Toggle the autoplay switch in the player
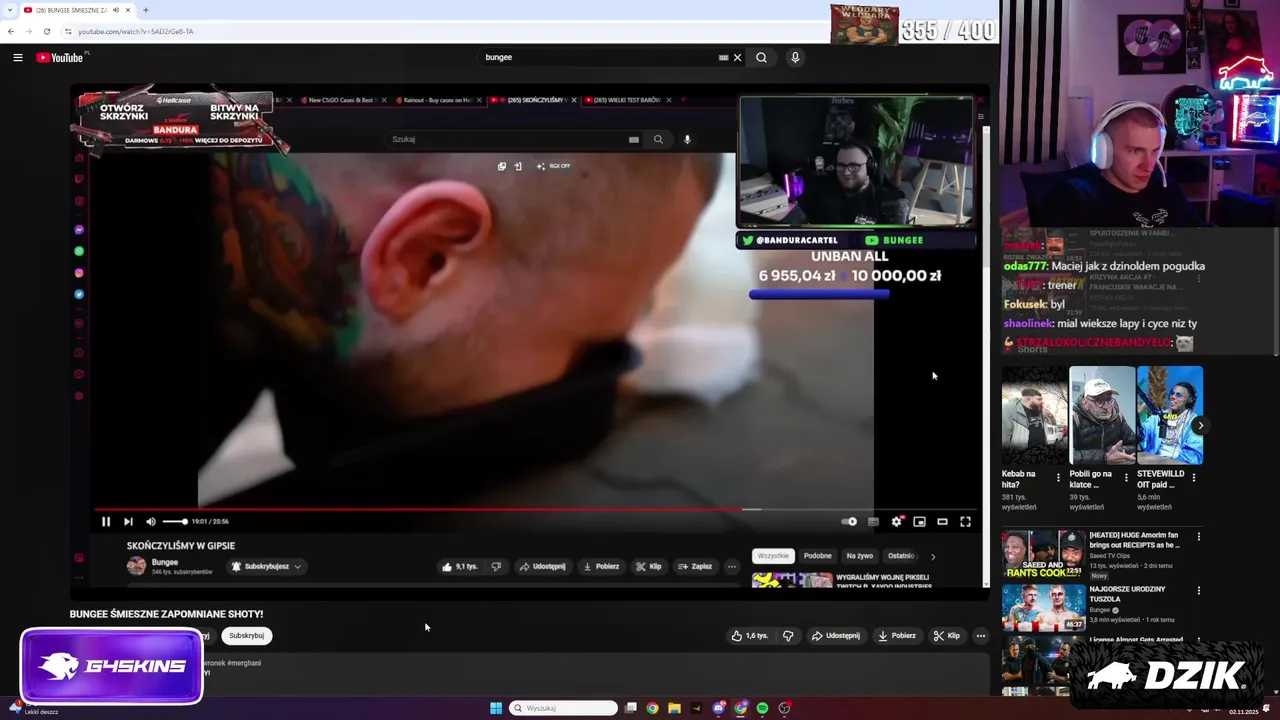Screen dimensions: 1280x720 pos(849,521)
